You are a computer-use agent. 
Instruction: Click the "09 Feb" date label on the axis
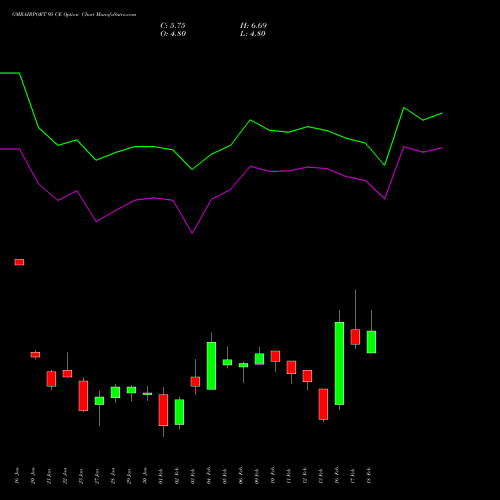point(257,476)
